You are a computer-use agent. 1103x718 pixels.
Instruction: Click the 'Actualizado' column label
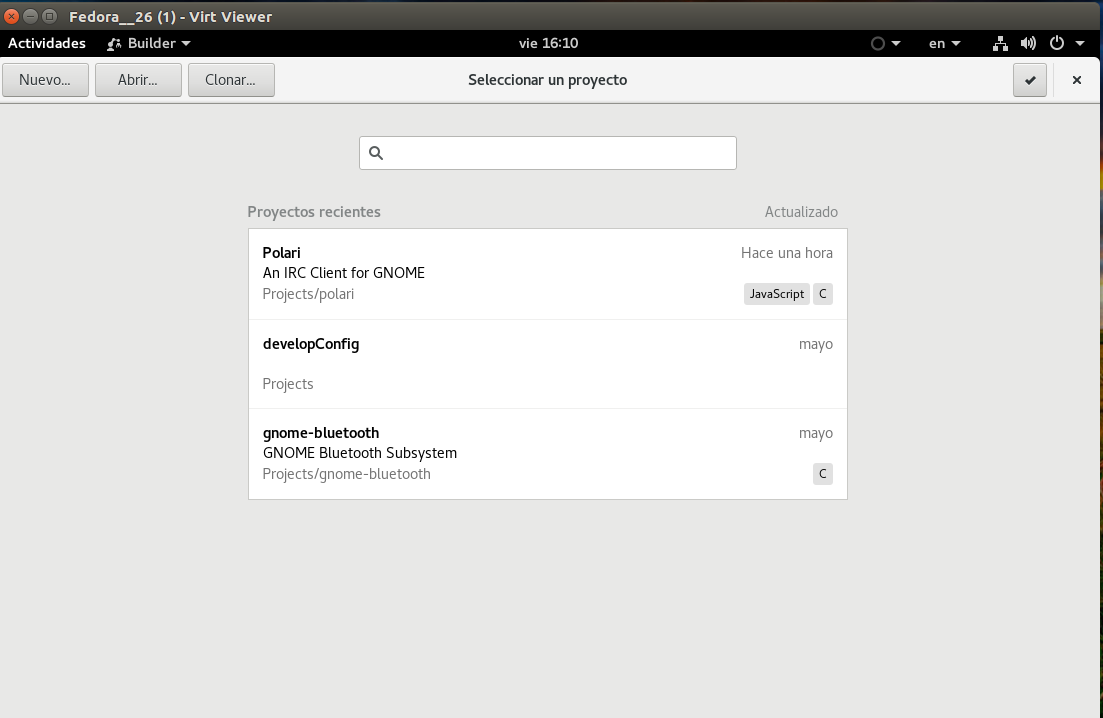801,212
